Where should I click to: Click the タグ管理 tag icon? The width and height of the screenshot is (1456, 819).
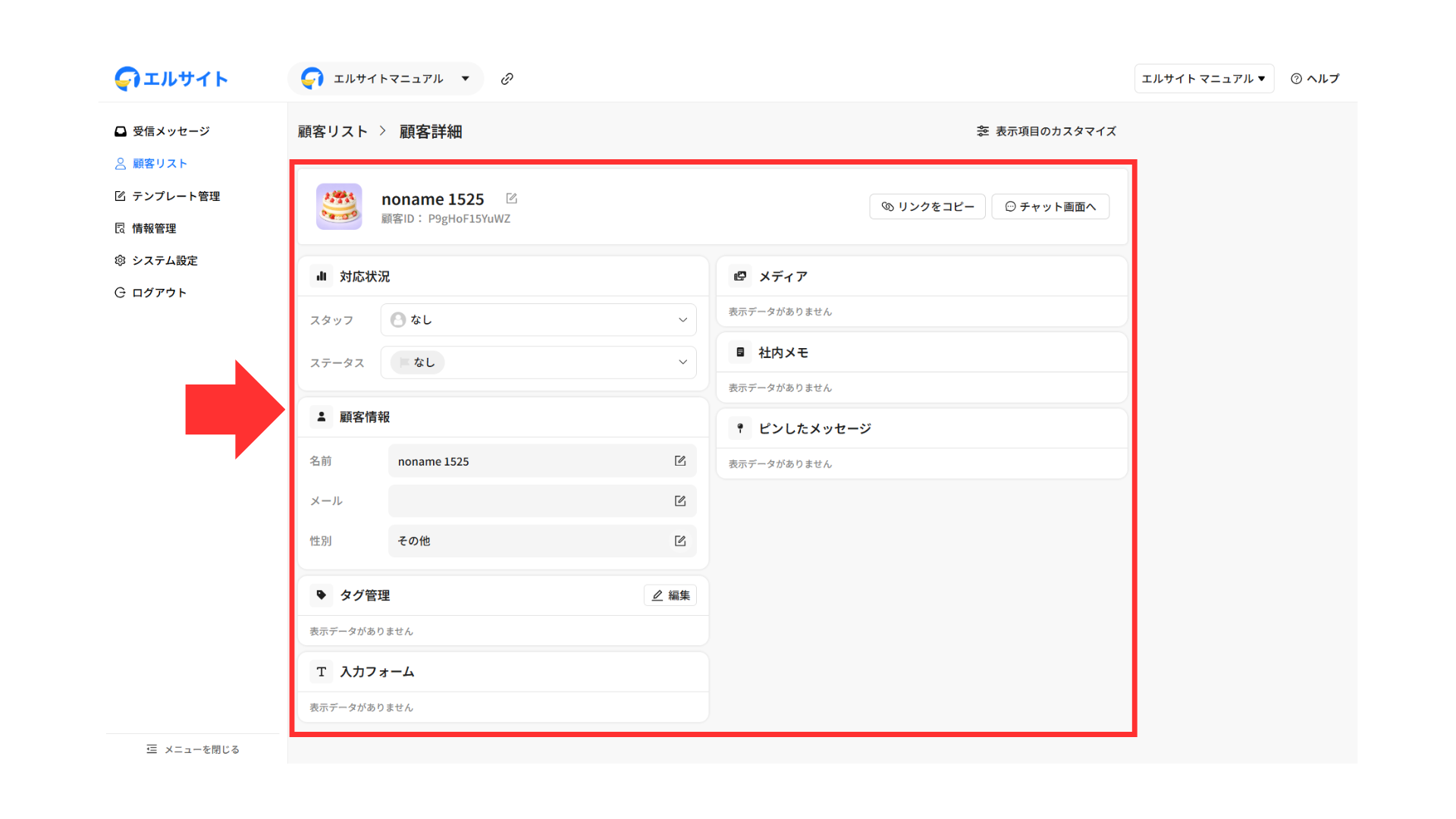[x=322, y=595]
